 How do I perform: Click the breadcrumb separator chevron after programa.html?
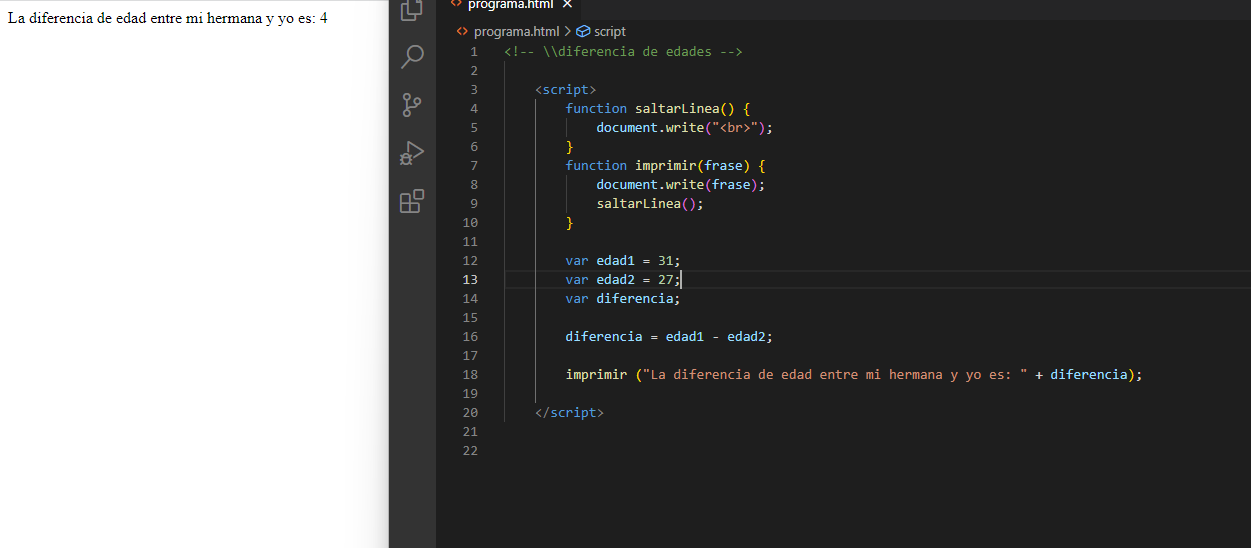[567, 31]
